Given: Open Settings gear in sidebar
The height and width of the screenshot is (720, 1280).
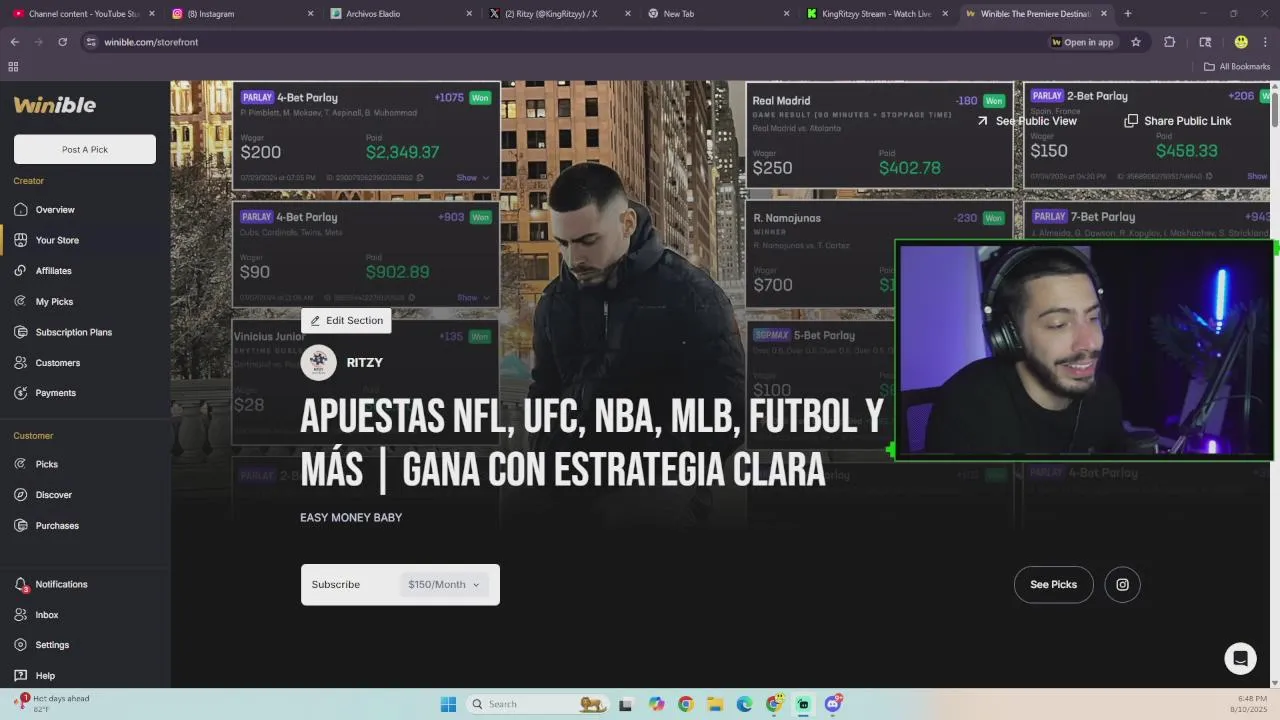Looking at the screenshot, I should click(x=20, y=645).
